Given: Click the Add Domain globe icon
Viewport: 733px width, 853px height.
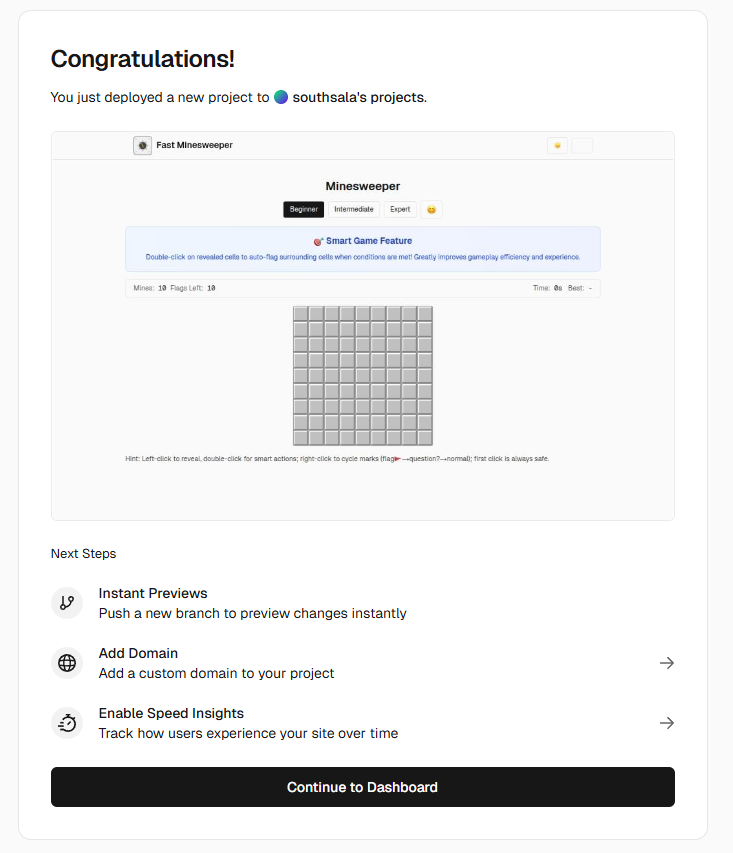Looking at the screenshot, I should 67,663.
